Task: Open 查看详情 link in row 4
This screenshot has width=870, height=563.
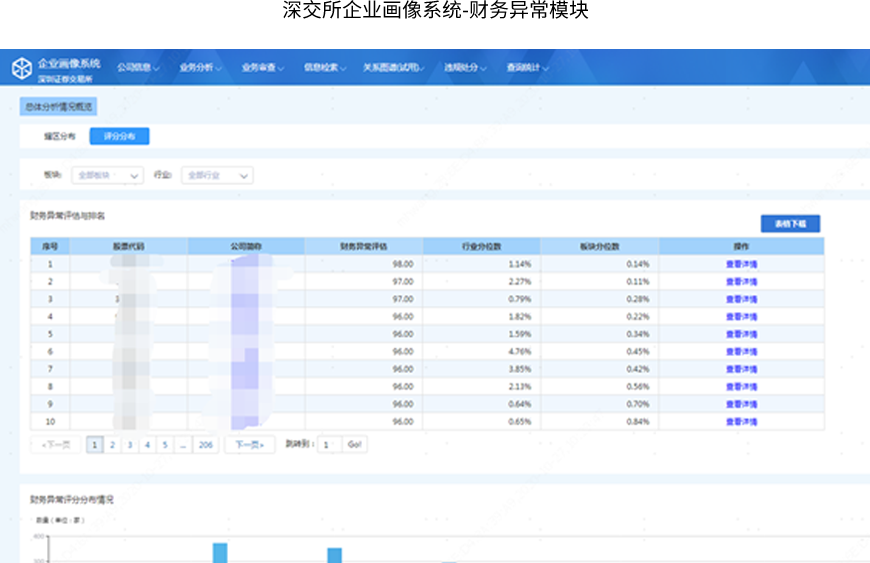Action: click(x=741, y=317)
